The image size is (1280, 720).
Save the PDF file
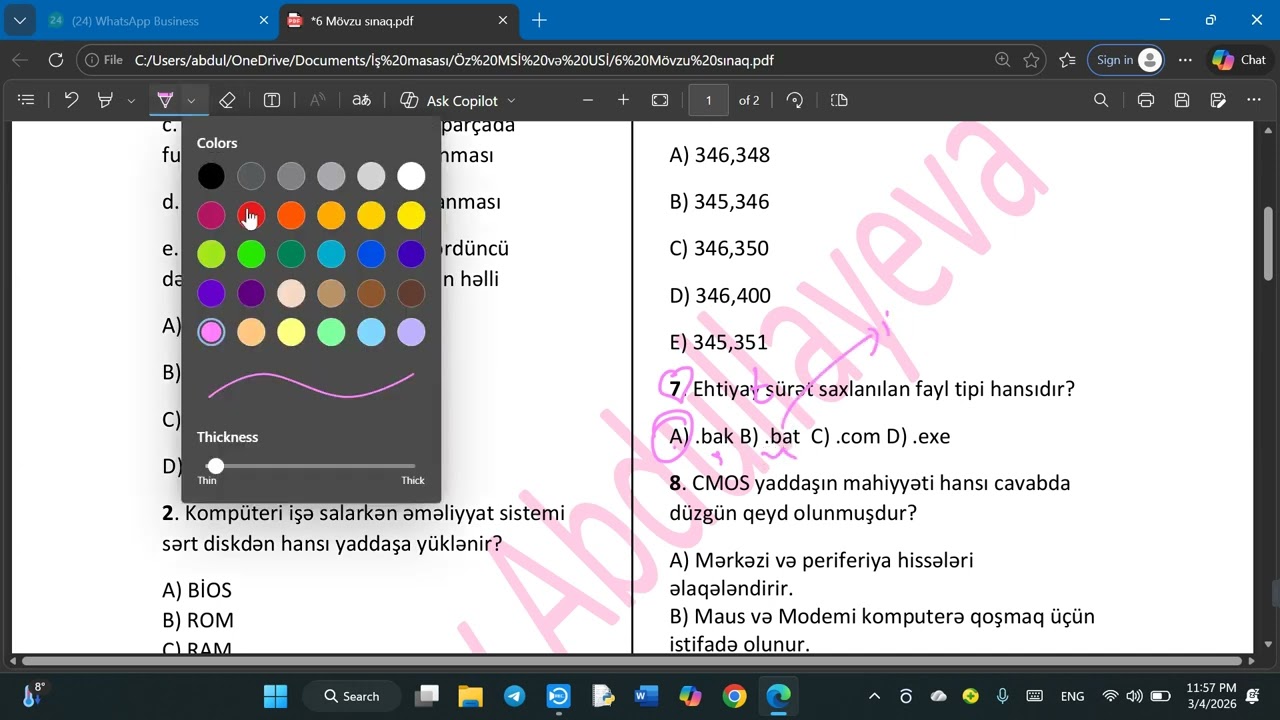(1182, 100)
